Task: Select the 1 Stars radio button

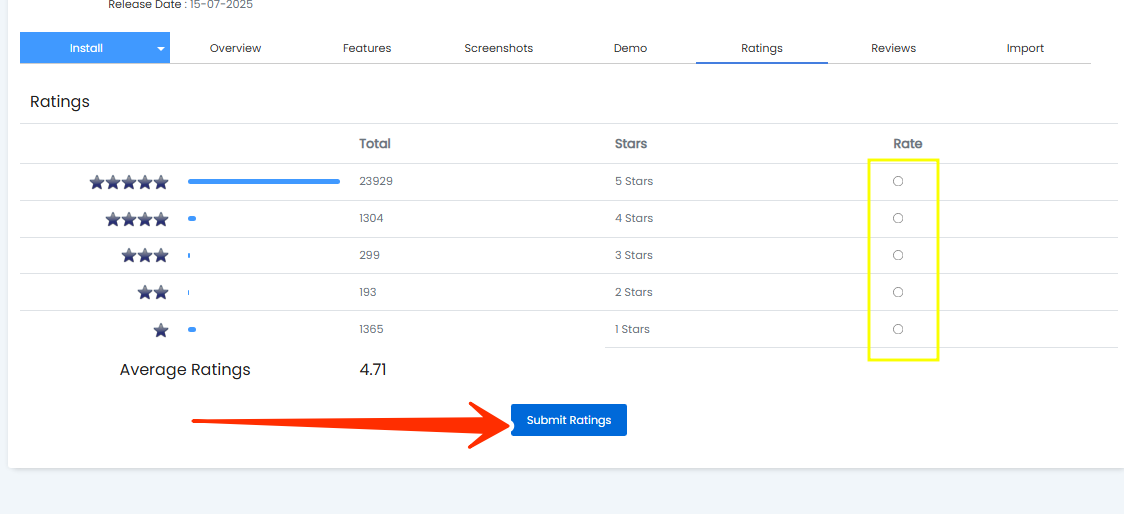Action: point(897,329)
